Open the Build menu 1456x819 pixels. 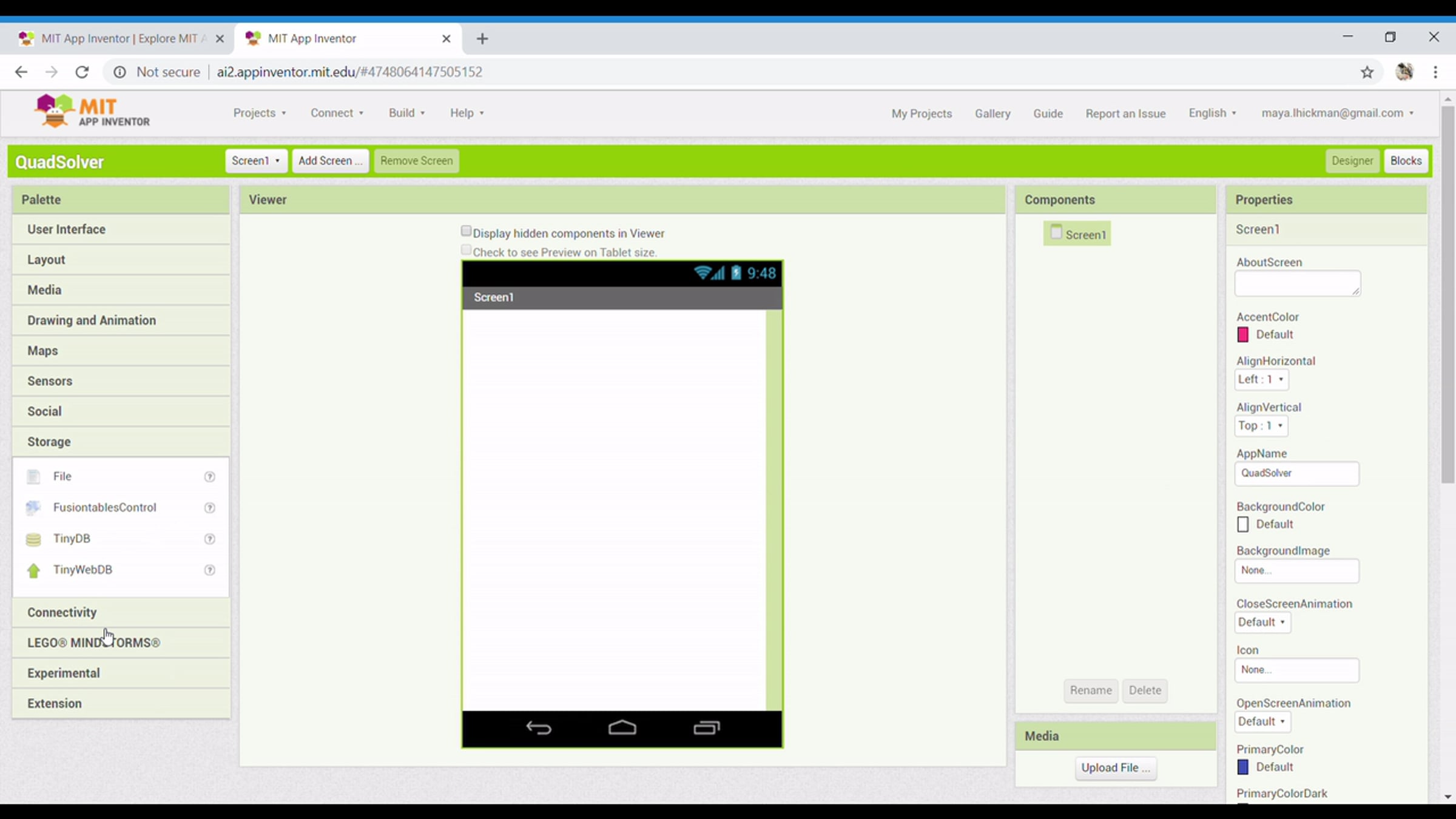pos(406,113)
